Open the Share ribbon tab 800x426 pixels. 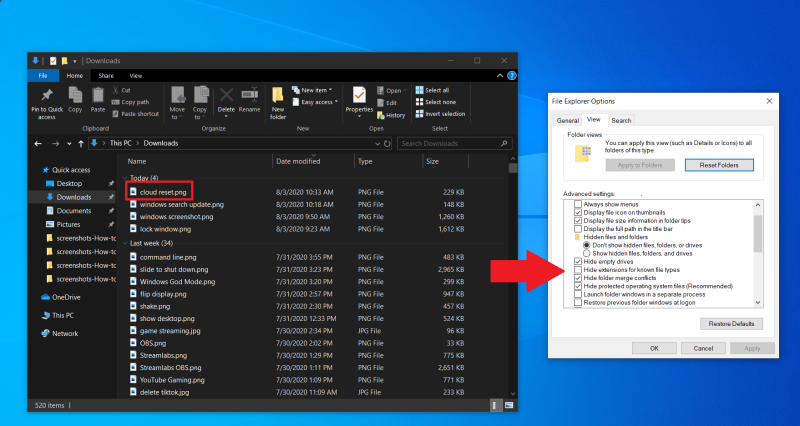[x=106, y=75]
